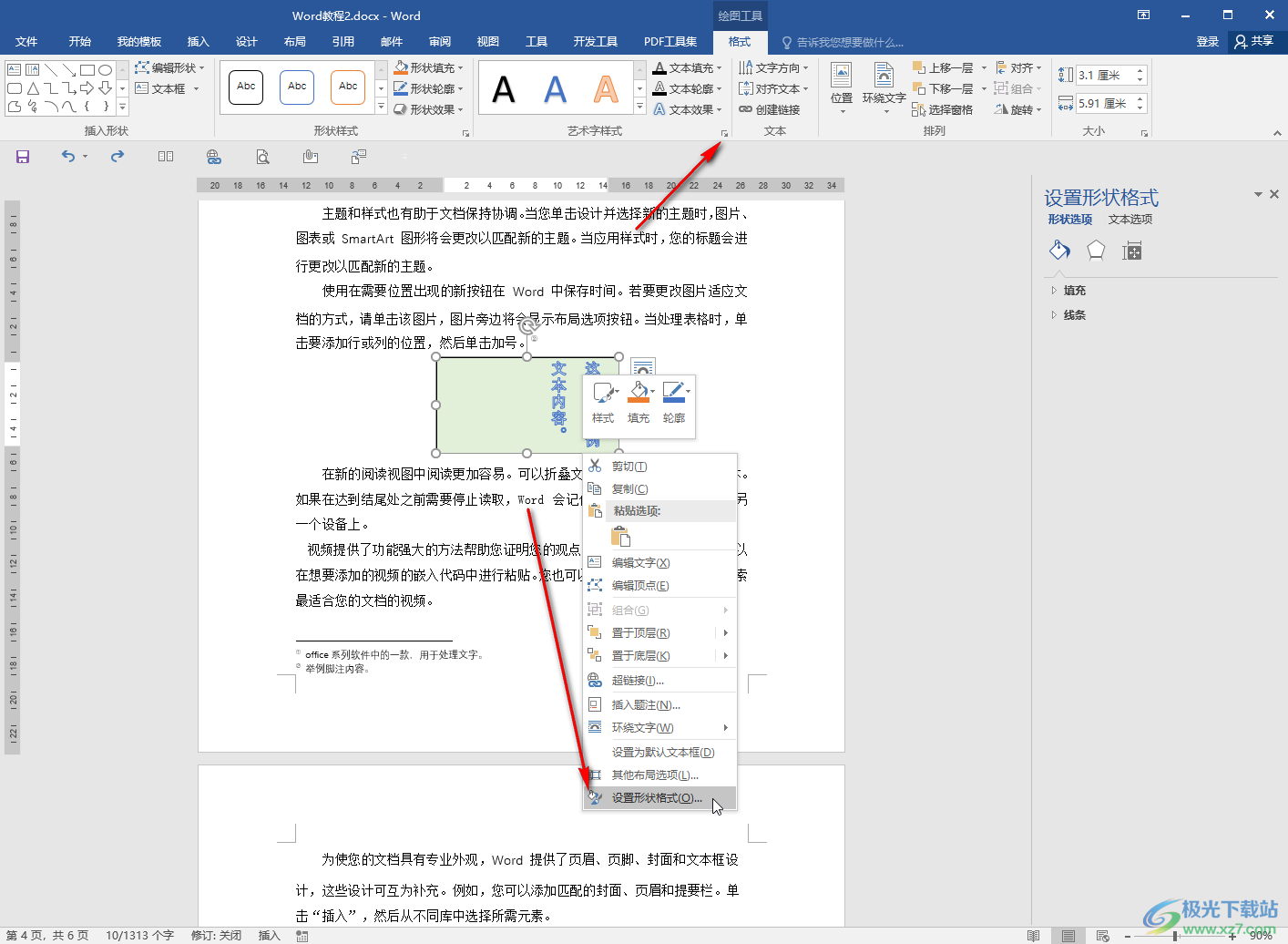Screen dimensions: 1288x944
Task: Click the paste option icon in context menu
Action: click(x=620, y=536)
